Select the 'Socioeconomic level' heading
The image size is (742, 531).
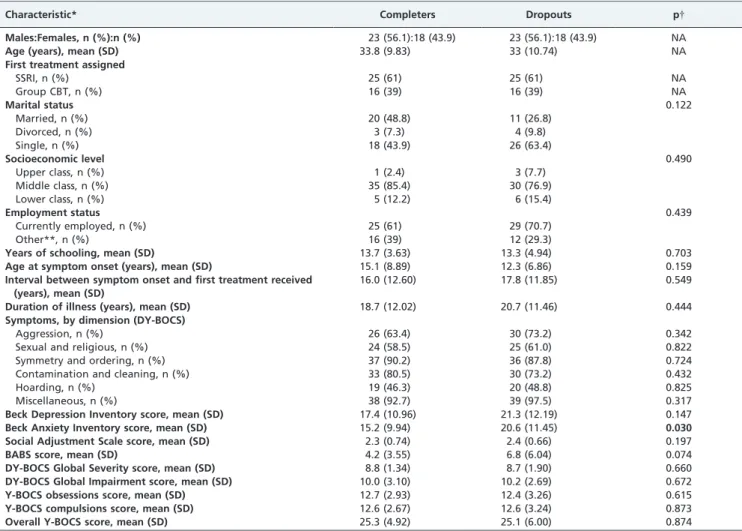tap(55, 159)
